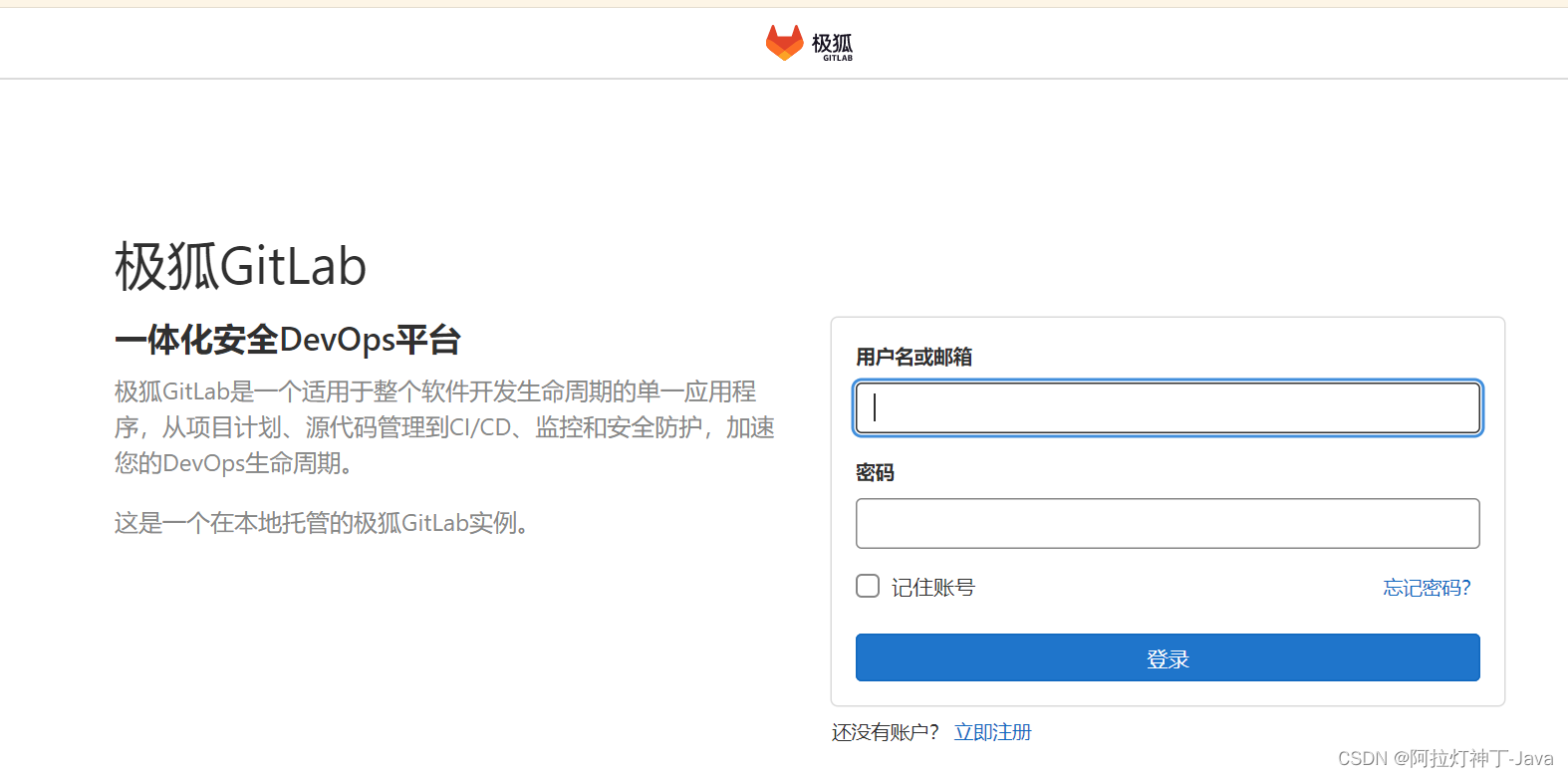Click the 还没有账户? text
Screen dimensions: 1568x777
[x=886, y=732]
